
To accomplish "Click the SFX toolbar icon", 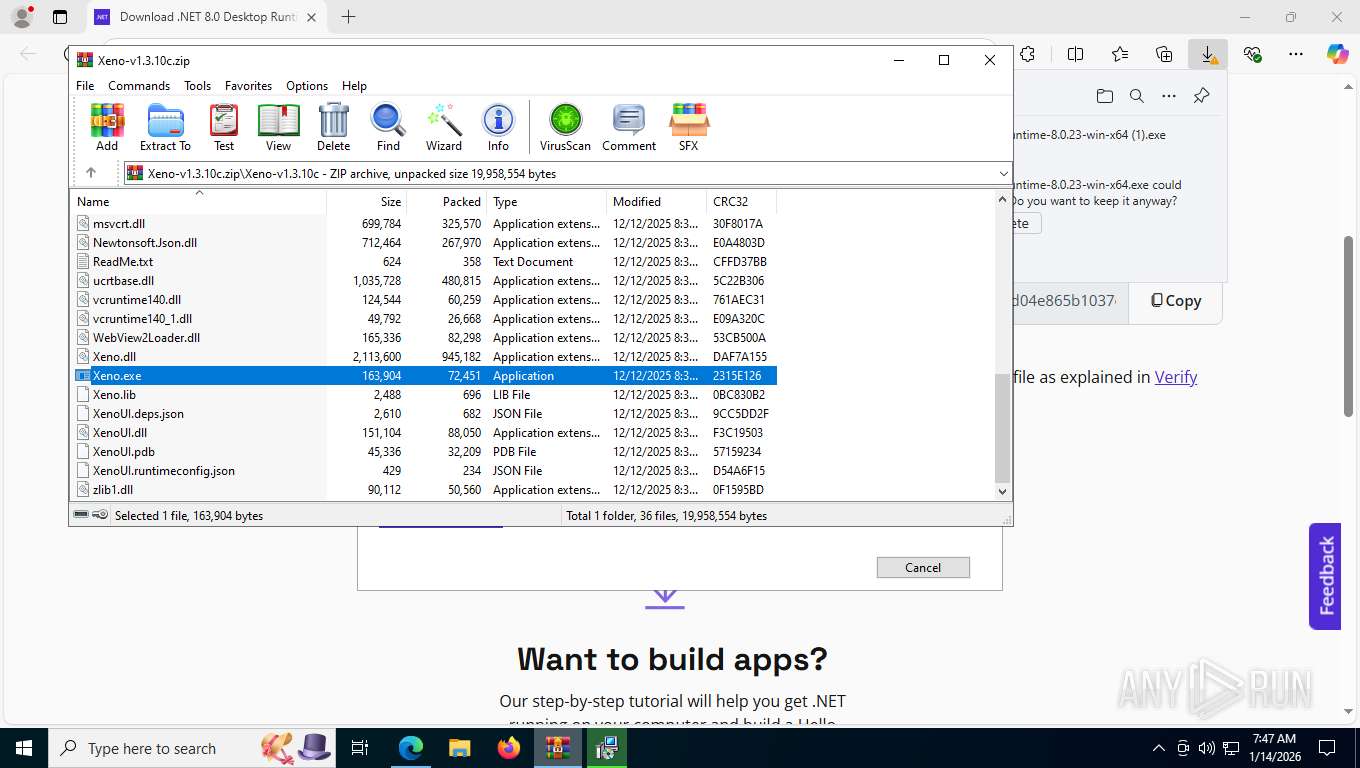I will point(688,127).
